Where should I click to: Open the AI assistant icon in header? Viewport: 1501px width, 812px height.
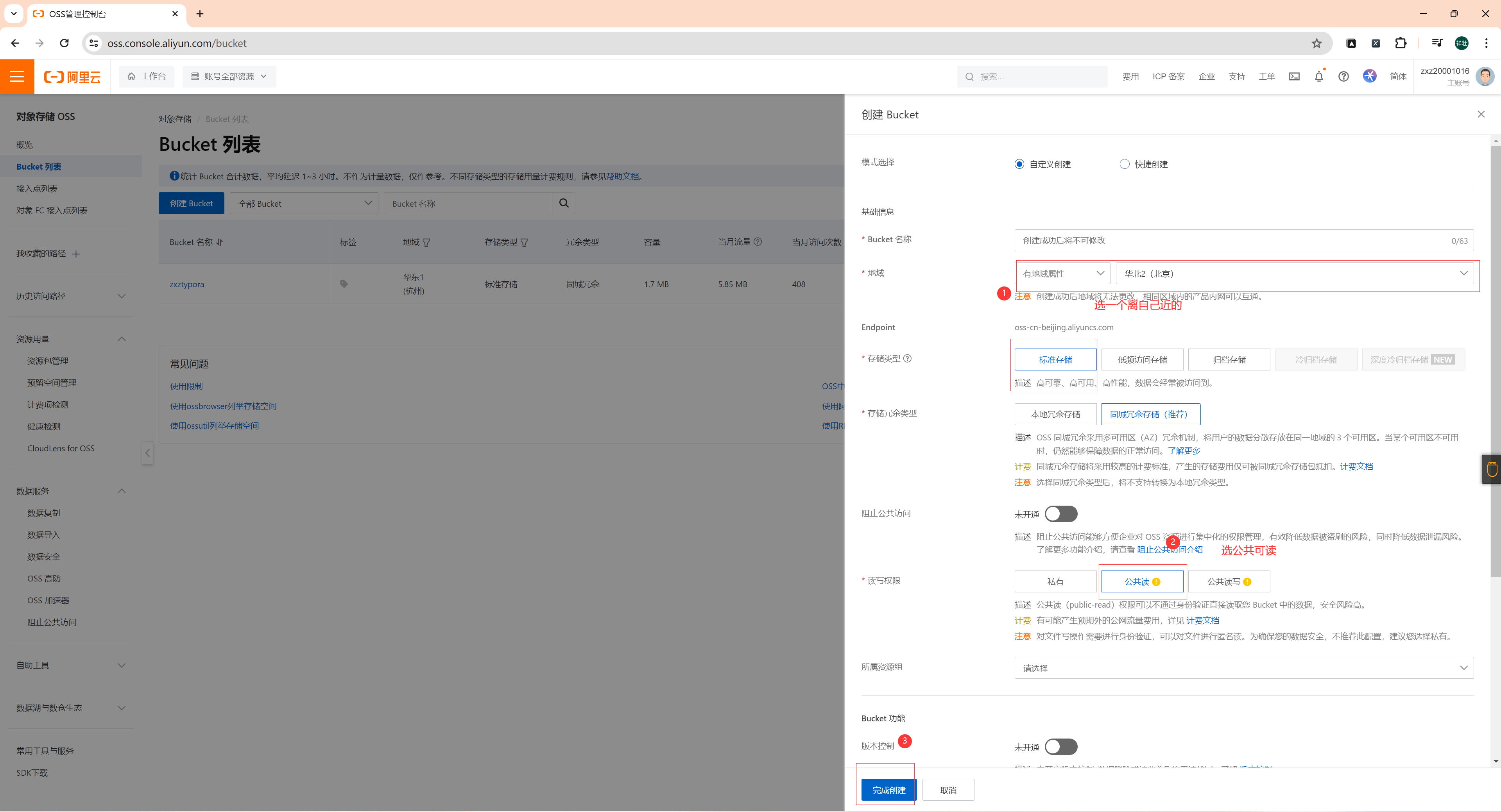[x=1370, y=76]
